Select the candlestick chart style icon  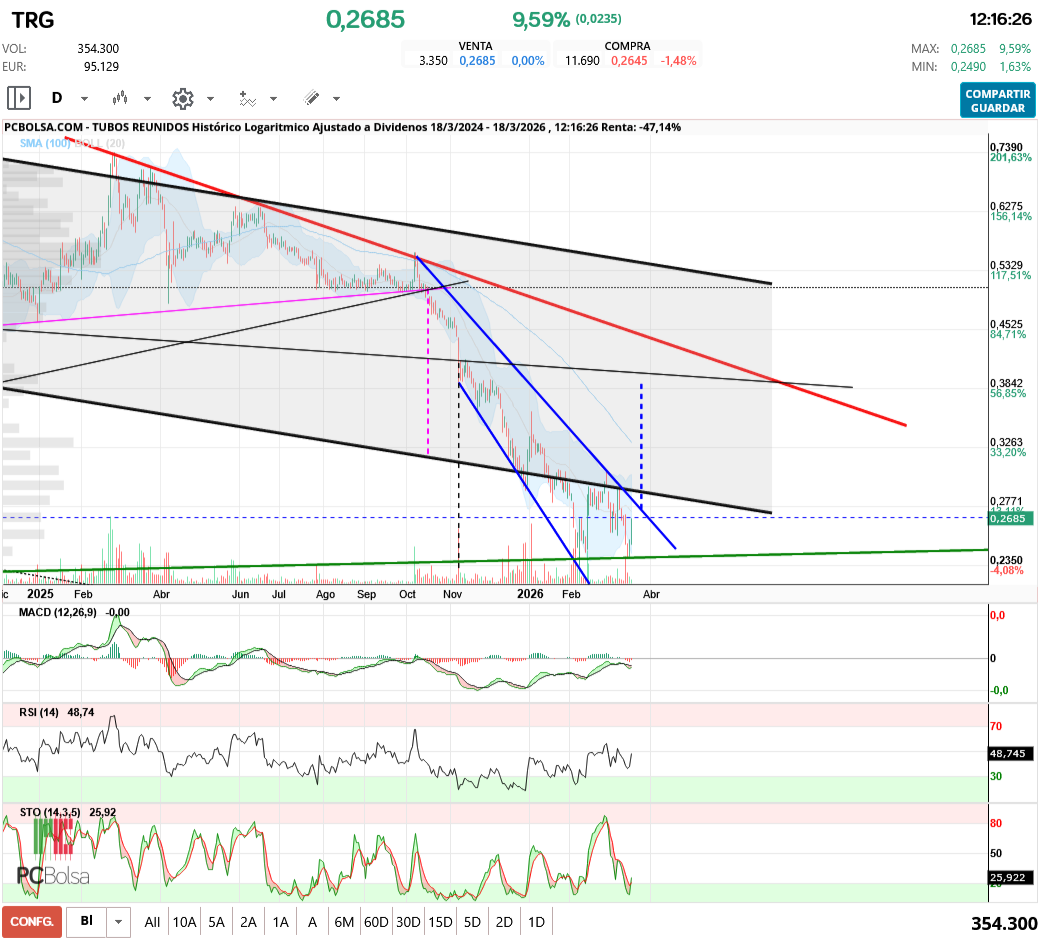click(x=120, y=98)
